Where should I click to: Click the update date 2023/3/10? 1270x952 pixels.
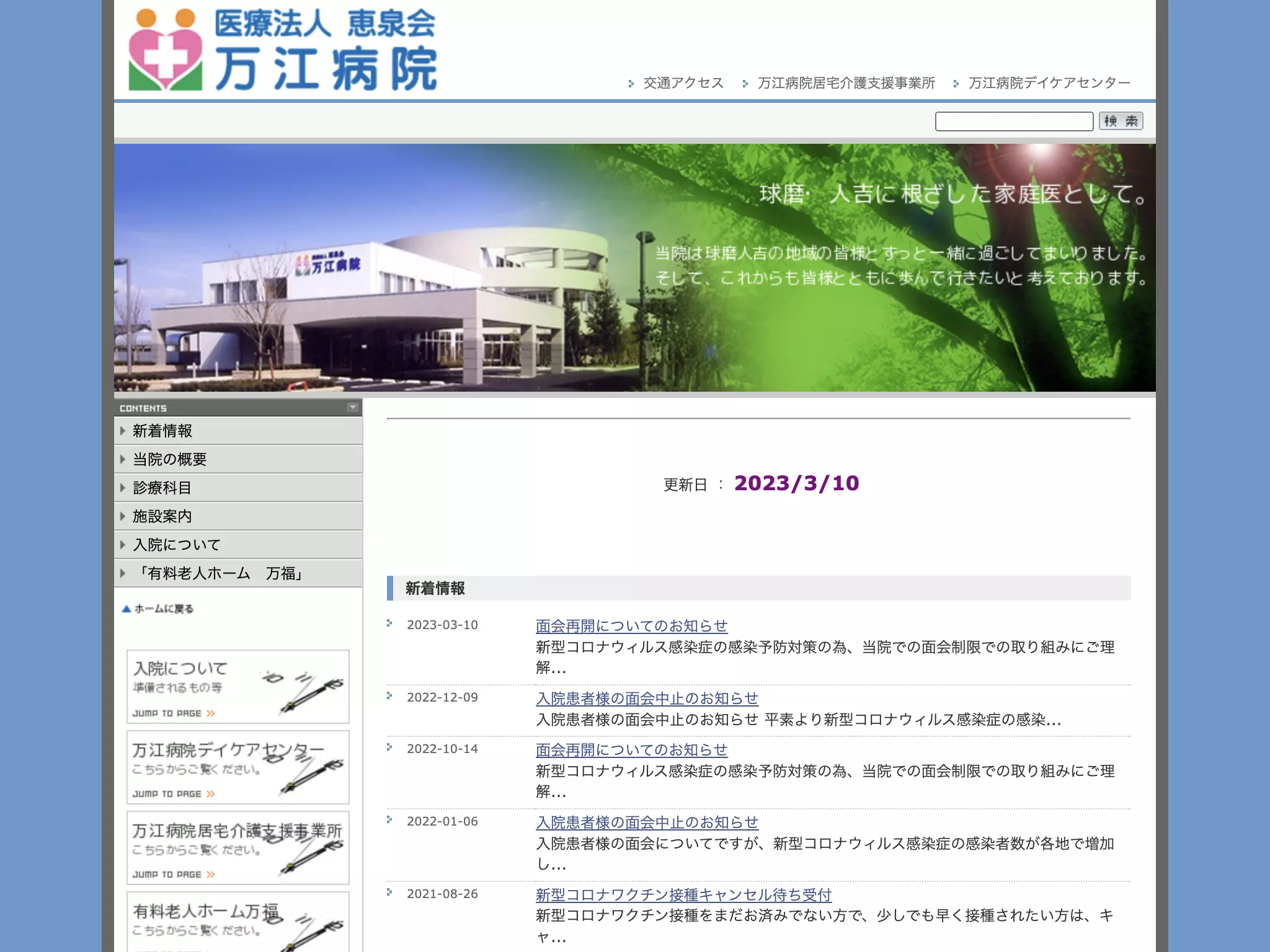coord(796,483)
